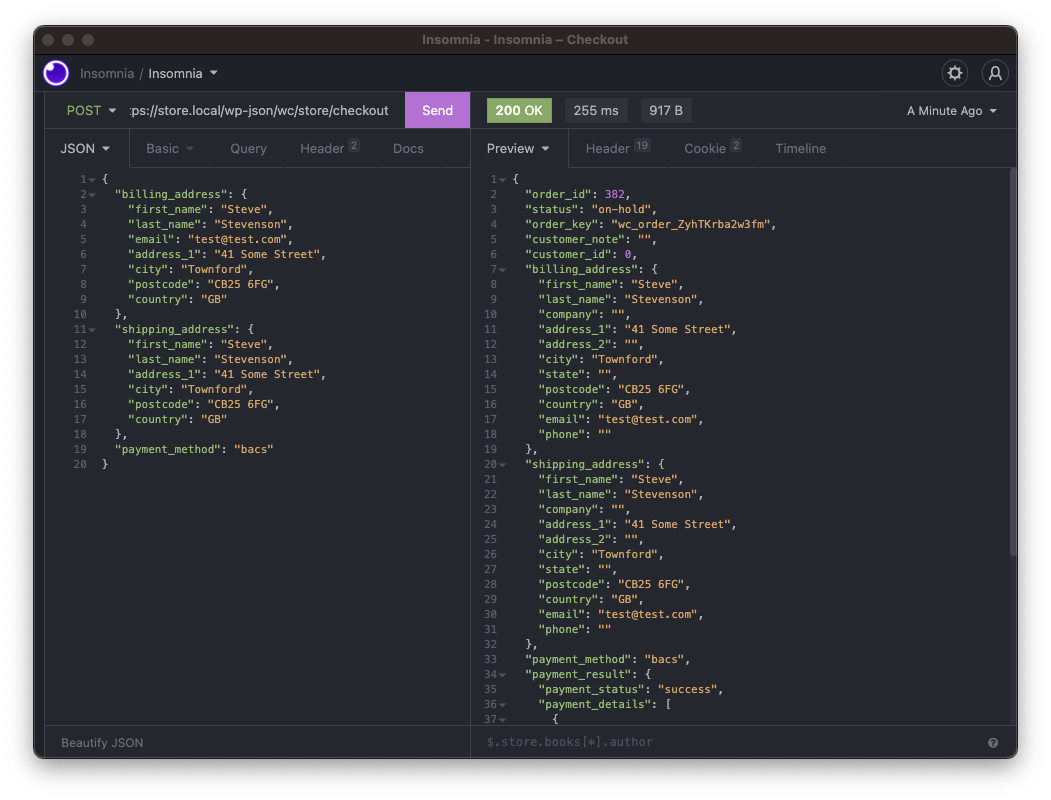Switch to the Timeline tab

(x=800, y=148)
